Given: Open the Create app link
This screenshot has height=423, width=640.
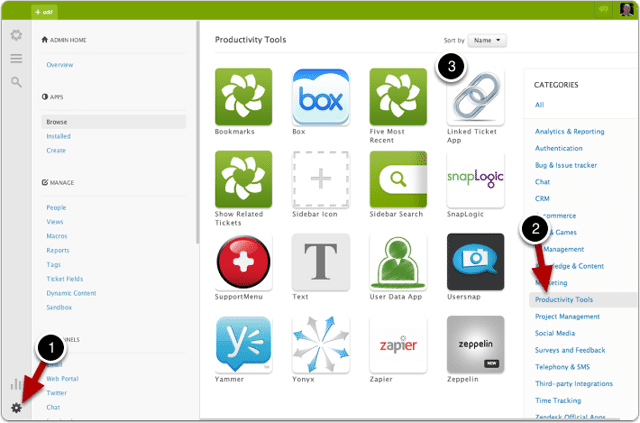Looking at the screenshot, I should [x=56, y=150].
